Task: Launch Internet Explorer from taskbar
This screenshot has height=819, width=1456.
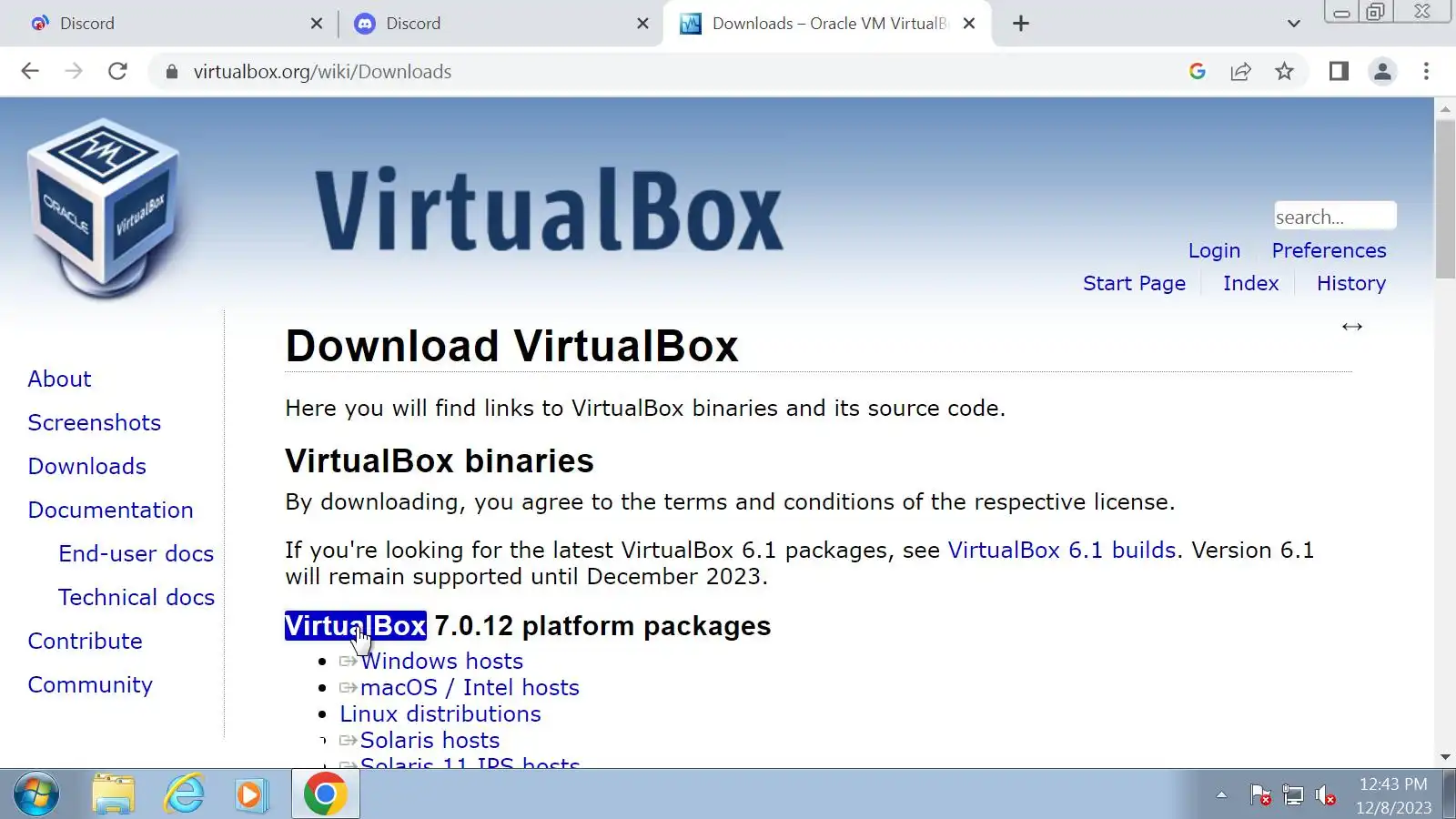Action: [x=184, y=794]
